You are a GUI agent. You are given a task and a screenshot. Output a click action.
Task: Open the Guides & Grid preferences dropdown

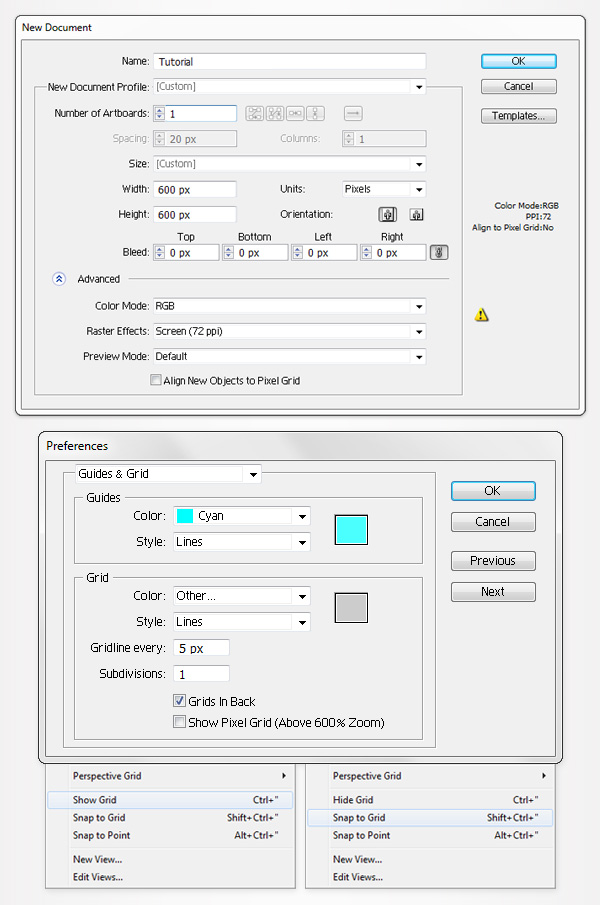tap(168, 474)
